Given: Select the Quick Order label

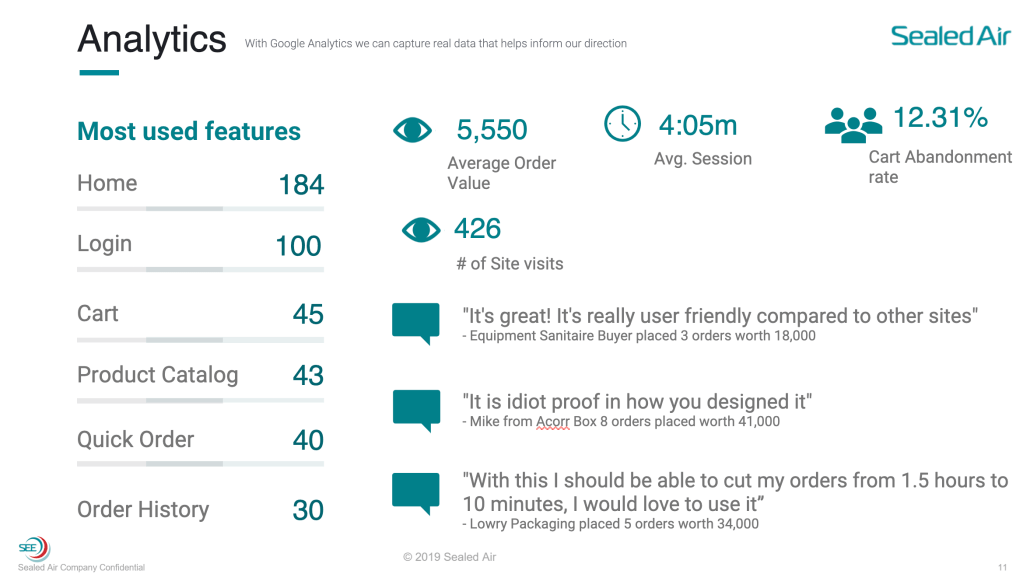Looking at the screenshot, I should tap(136, 440).
